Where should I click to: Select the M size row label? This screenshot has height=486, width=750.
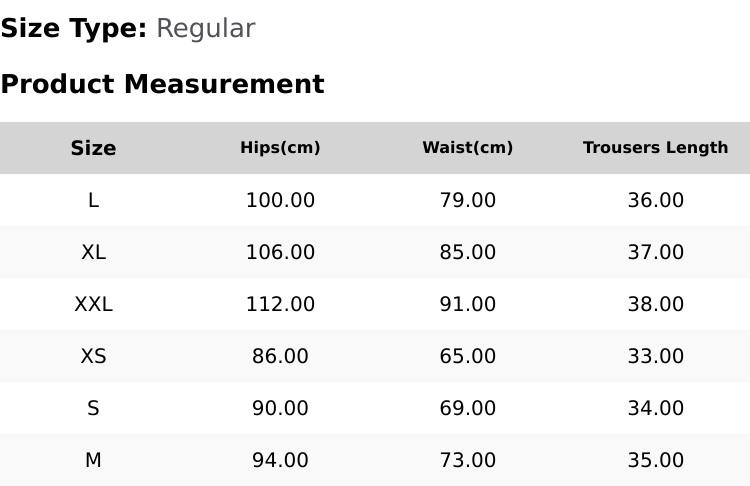tap(93, 460)
